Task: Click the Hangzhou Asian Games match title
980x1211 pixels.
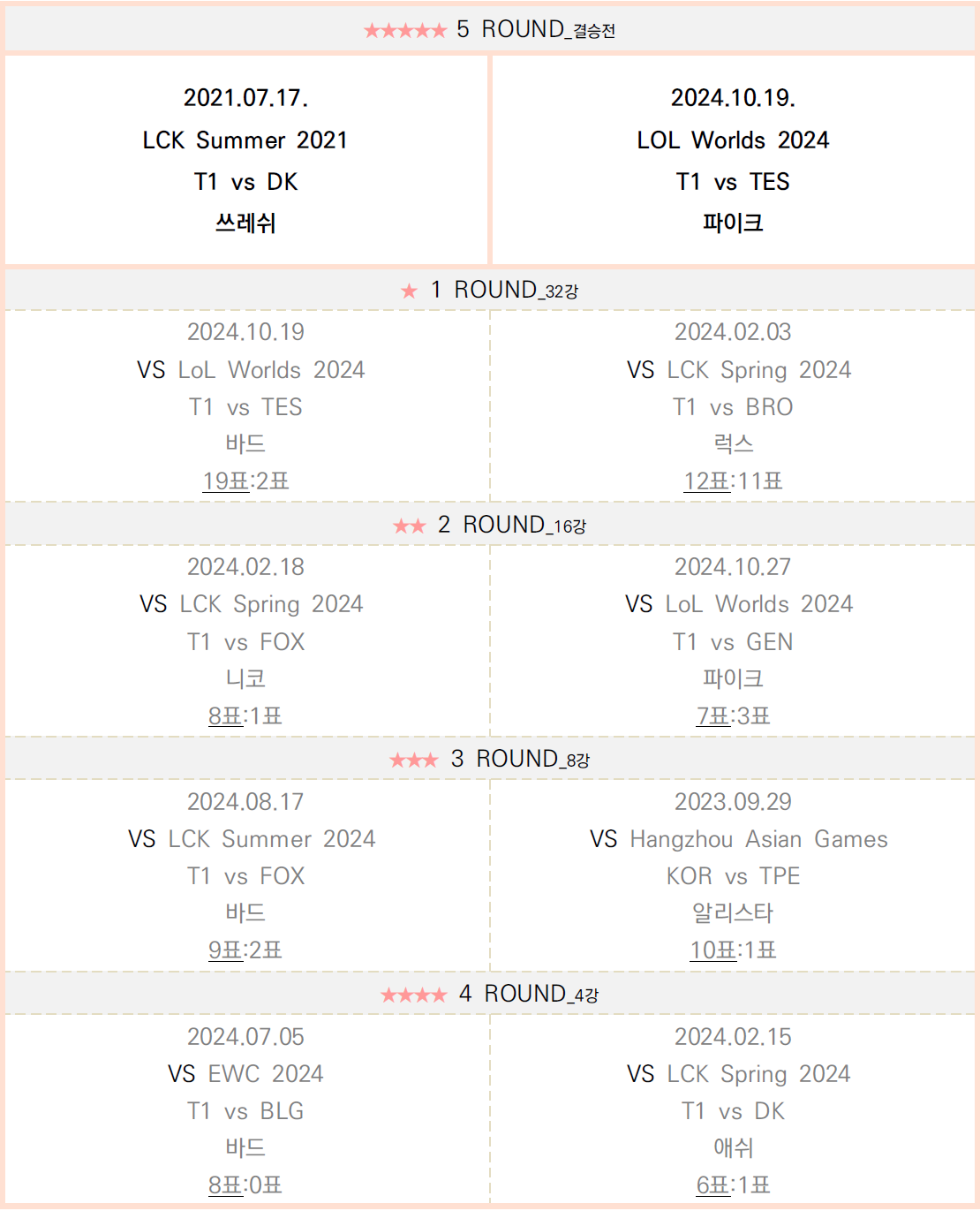Action: 758,839
